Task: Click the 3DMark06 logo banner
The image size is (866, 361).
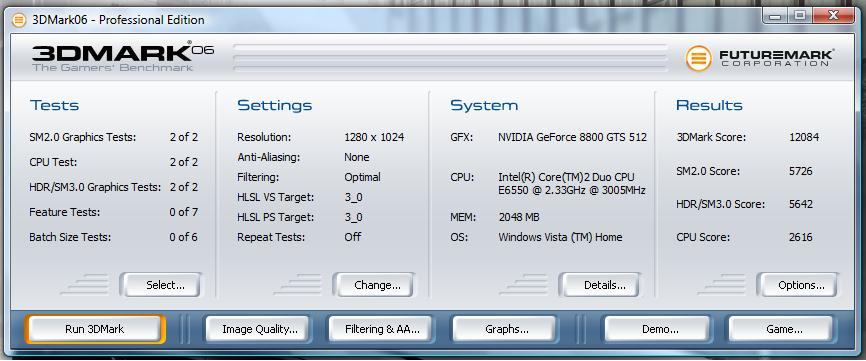Action: click(123, 56)
